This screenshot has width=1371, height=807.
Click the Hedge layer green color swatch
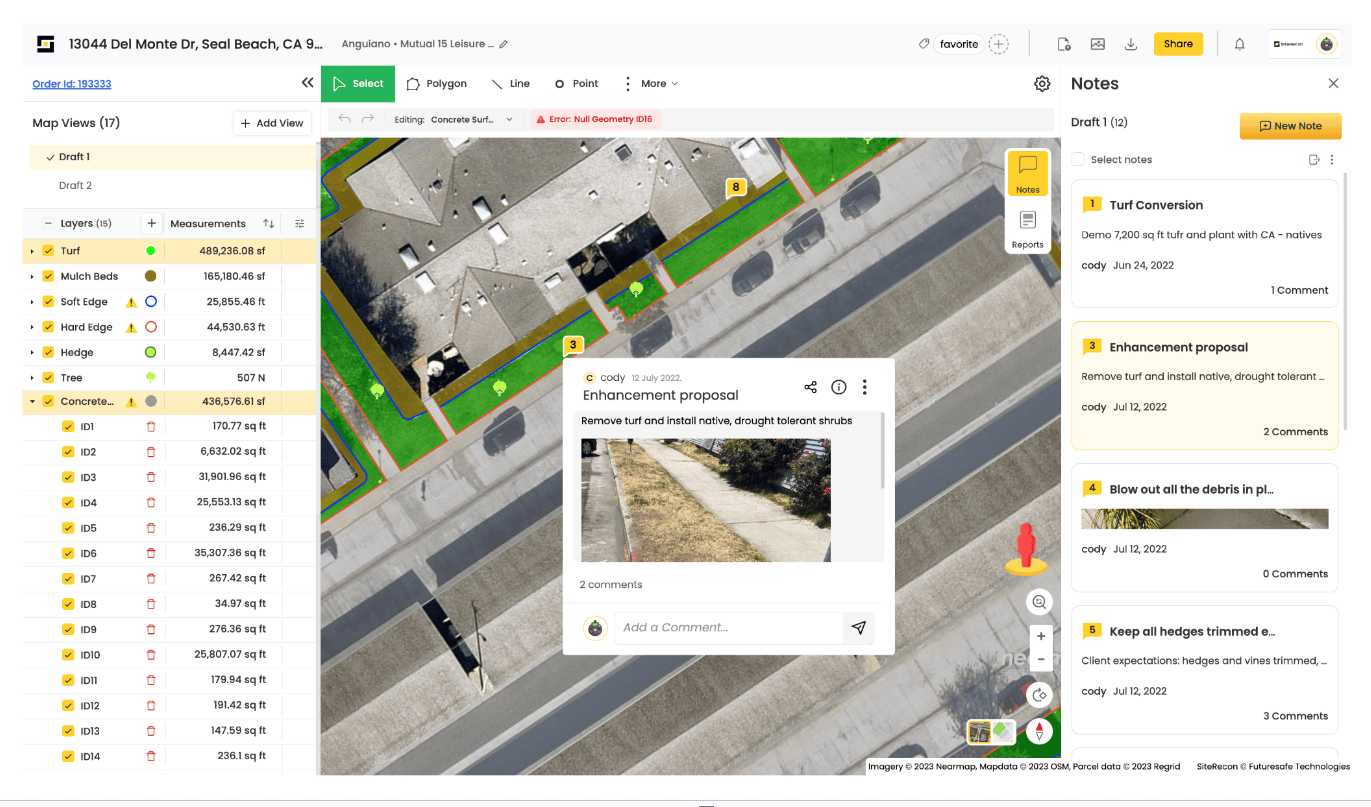coord(151,353)
